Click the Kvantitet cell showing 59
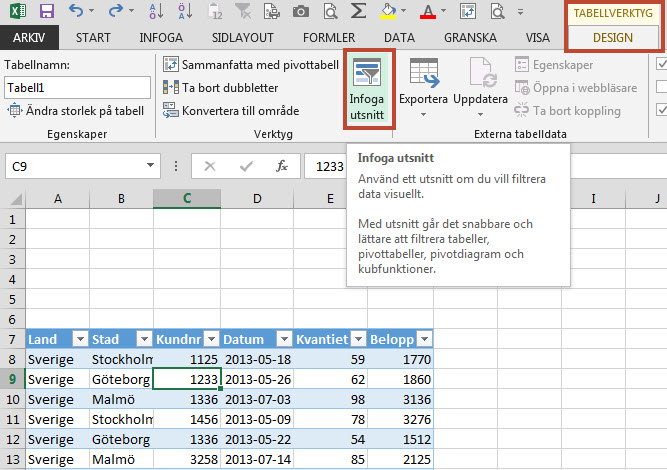667x470 pixels. (x=330, y=359)
